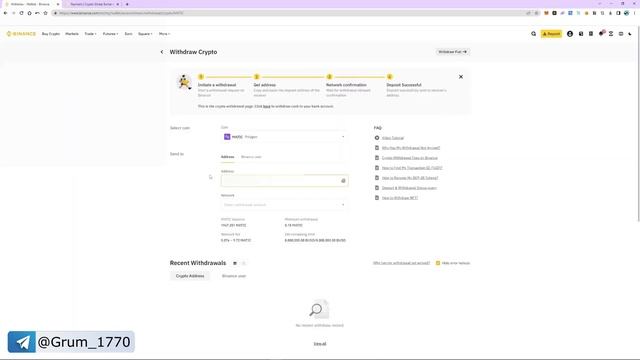The height and width of the screenshot is (360, 640).
Task: Reload the page with browser refresh icon
Action: tap(21, 13)
